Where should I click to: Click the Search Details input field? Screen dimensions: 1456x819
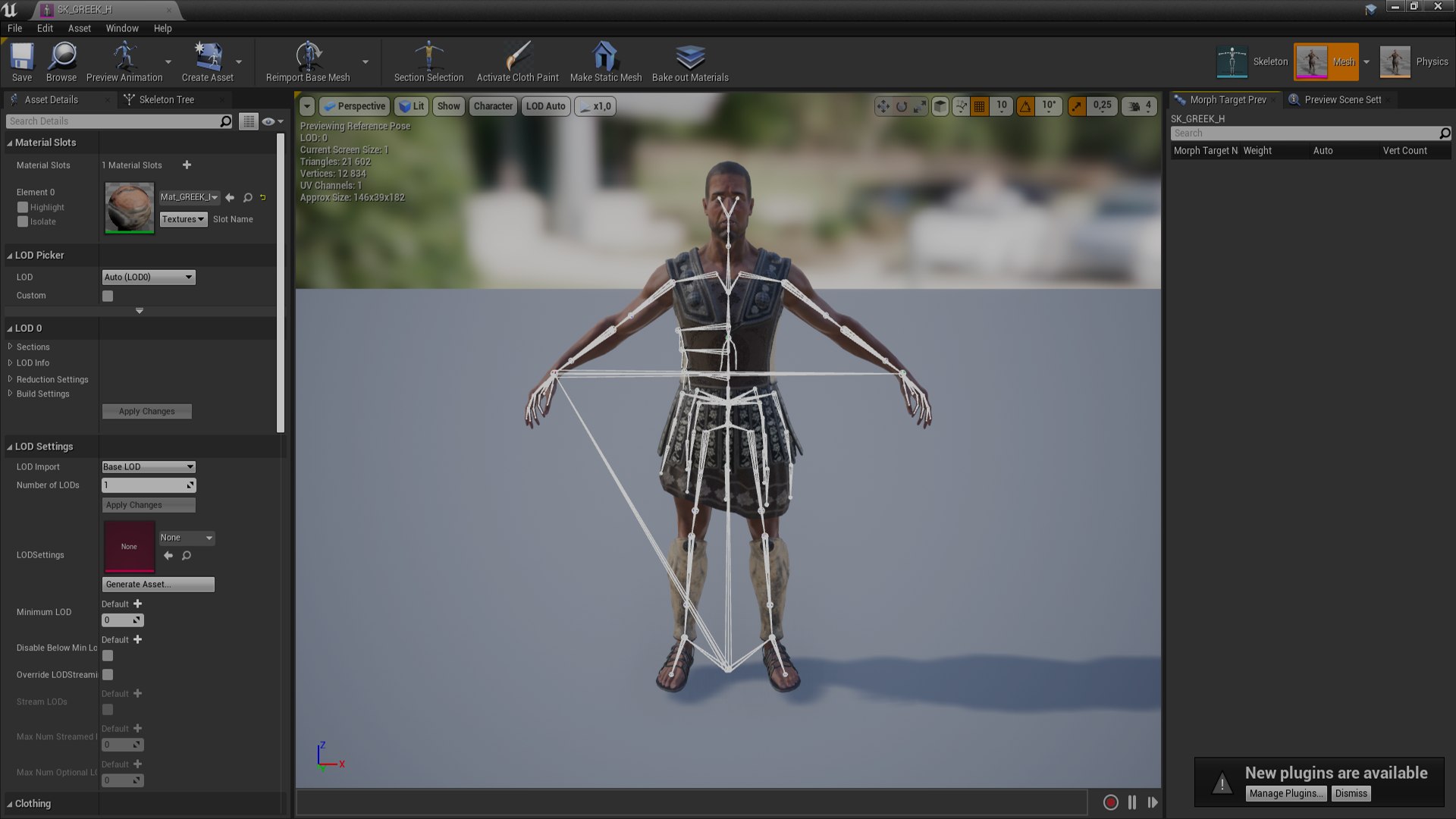pyautogui.click(x=120, y=121)
